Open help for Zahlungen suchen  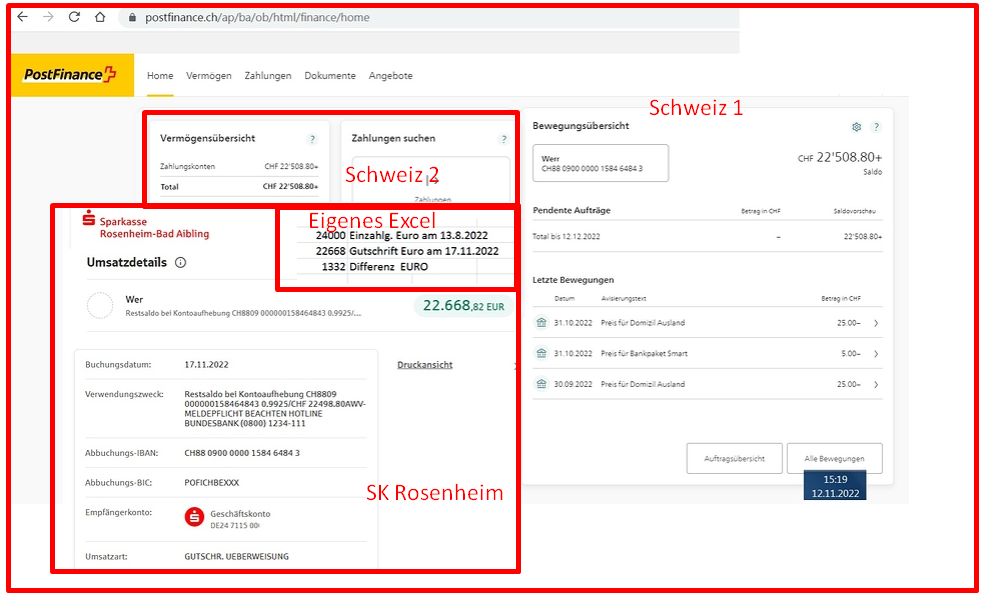click(503, 139)
